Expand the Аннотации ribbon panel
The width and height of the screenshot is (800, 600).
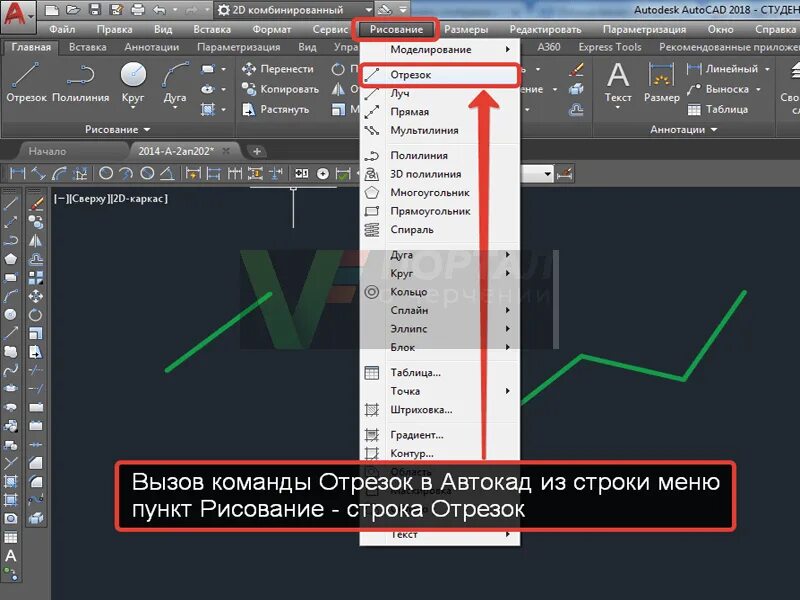coord(684,130)
